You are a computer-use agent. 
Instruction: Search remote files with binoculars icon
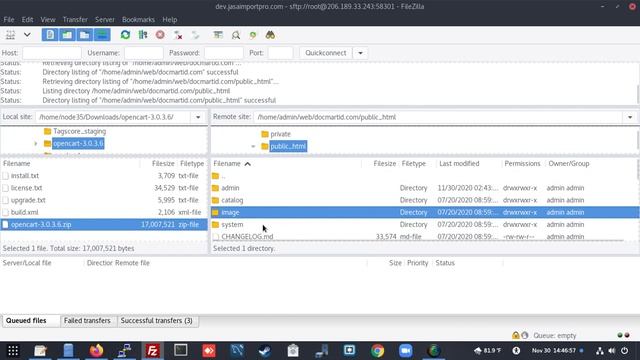click(270, 35)
